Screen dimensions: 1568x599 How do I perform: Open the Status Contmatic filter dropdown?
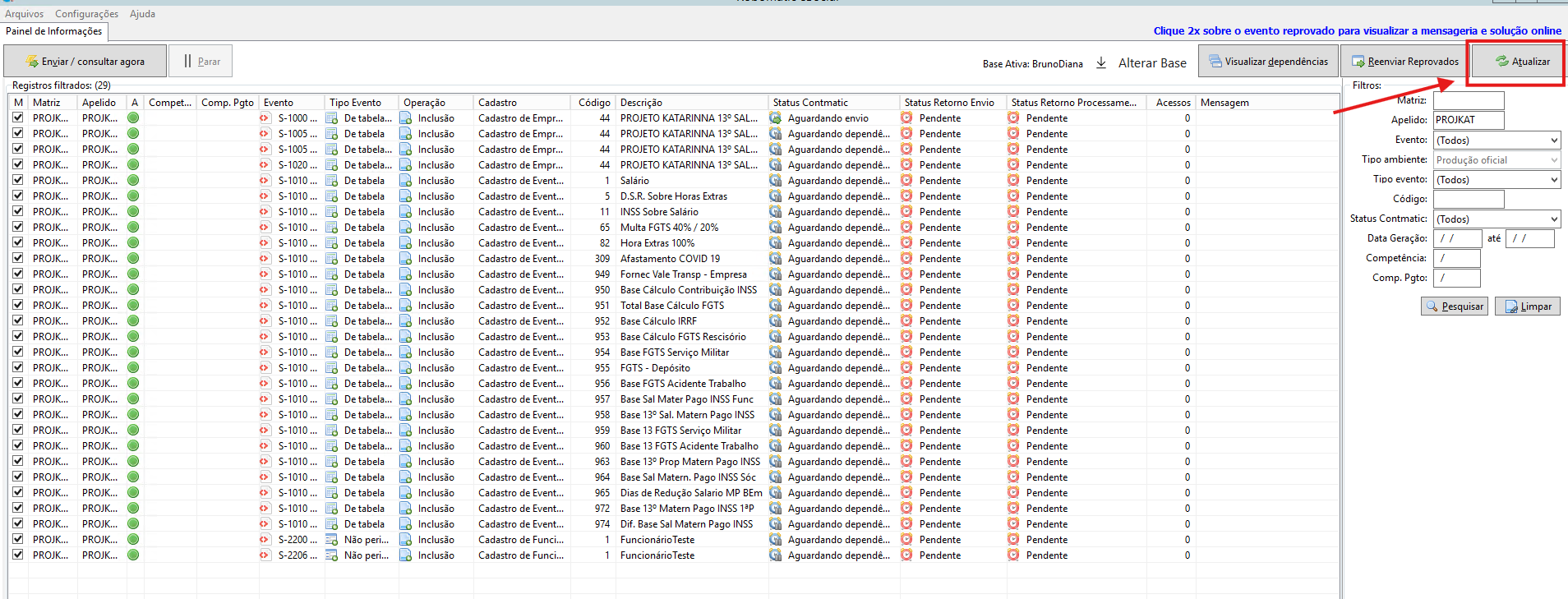point(1497,219)
